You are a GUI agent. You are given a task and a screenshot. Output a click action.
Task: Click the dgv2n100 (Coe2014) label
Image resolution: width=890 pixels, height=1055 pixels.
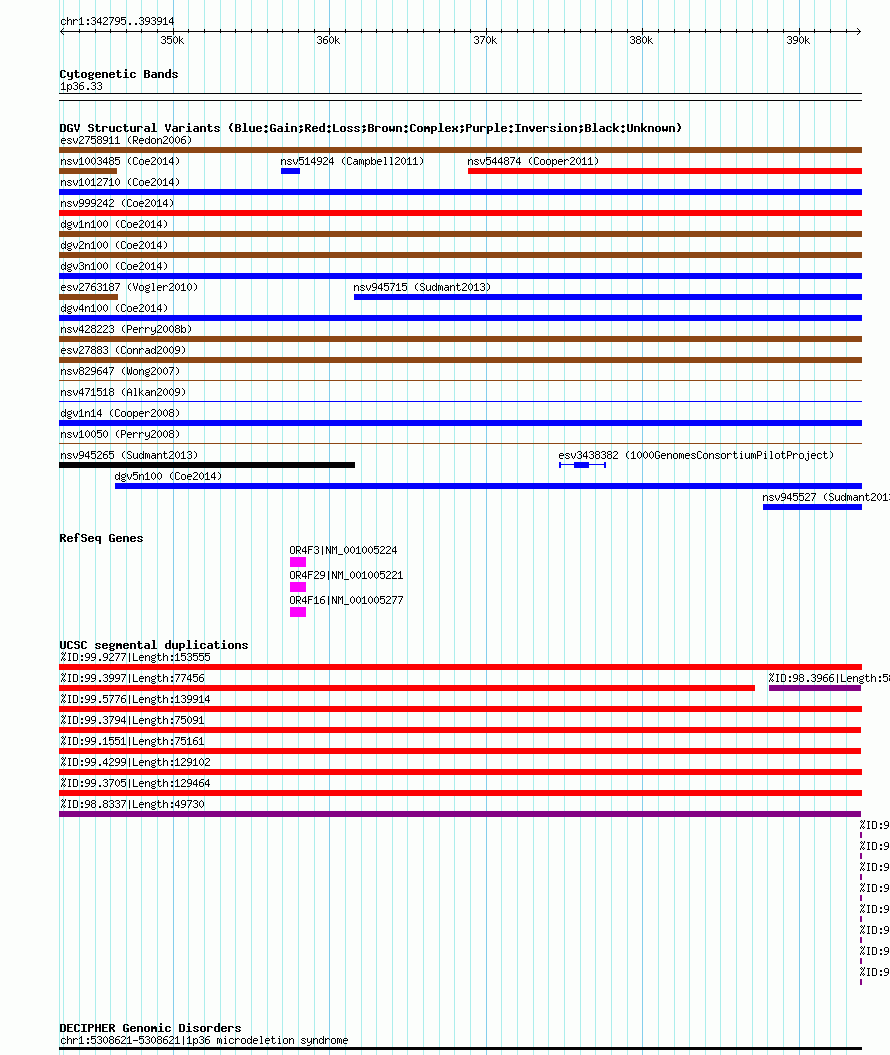114,245
